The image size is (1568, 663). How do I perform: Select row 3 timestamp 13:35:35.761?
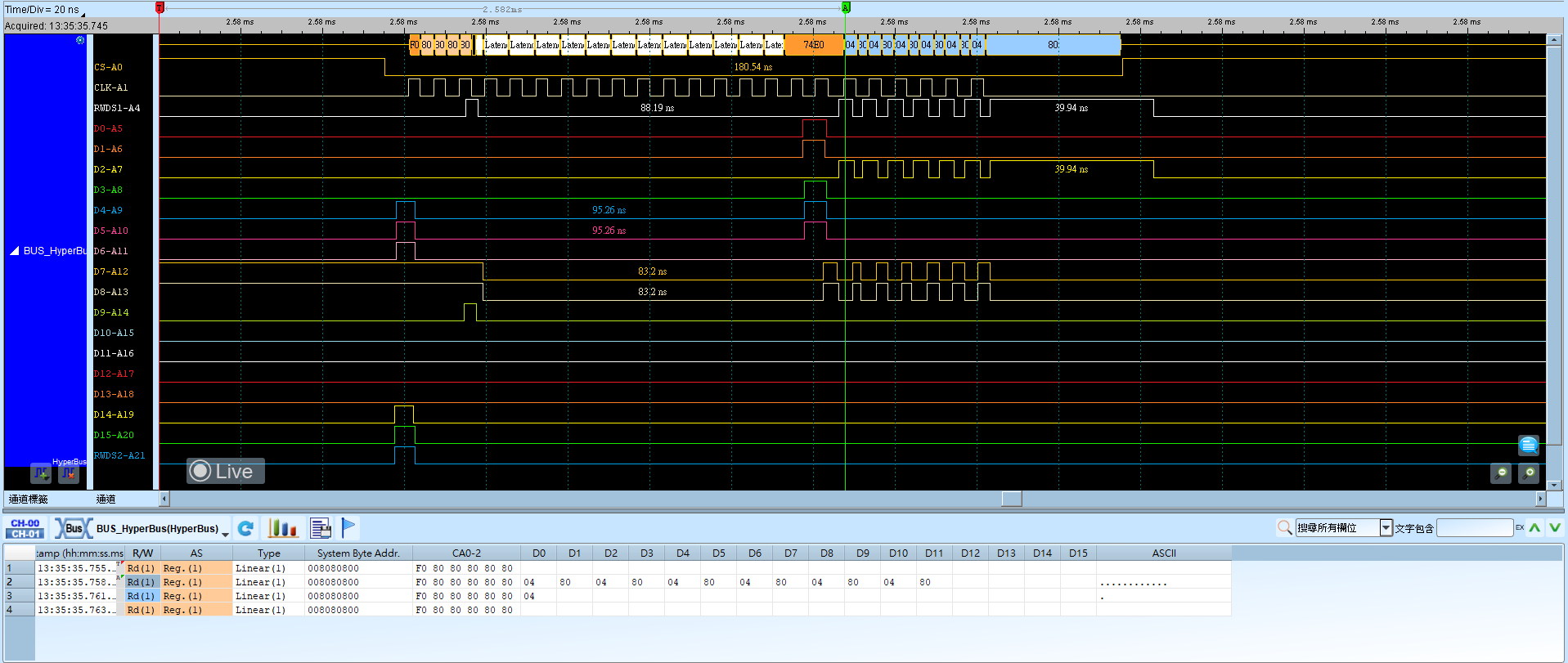point(78,596)
